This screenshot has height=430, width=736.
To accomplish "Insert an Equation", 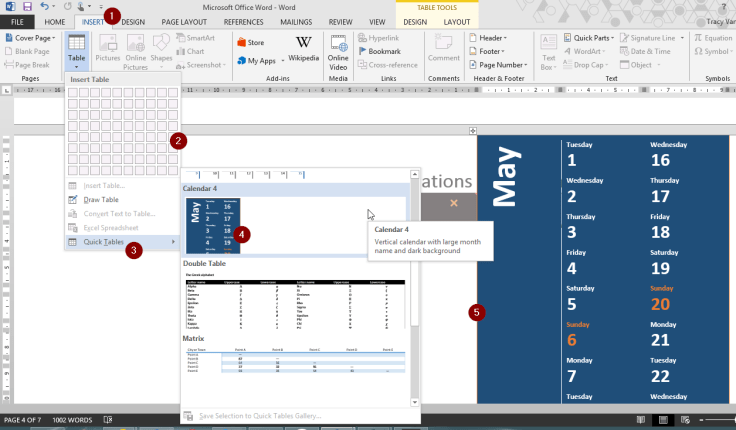I will [713, 38].
